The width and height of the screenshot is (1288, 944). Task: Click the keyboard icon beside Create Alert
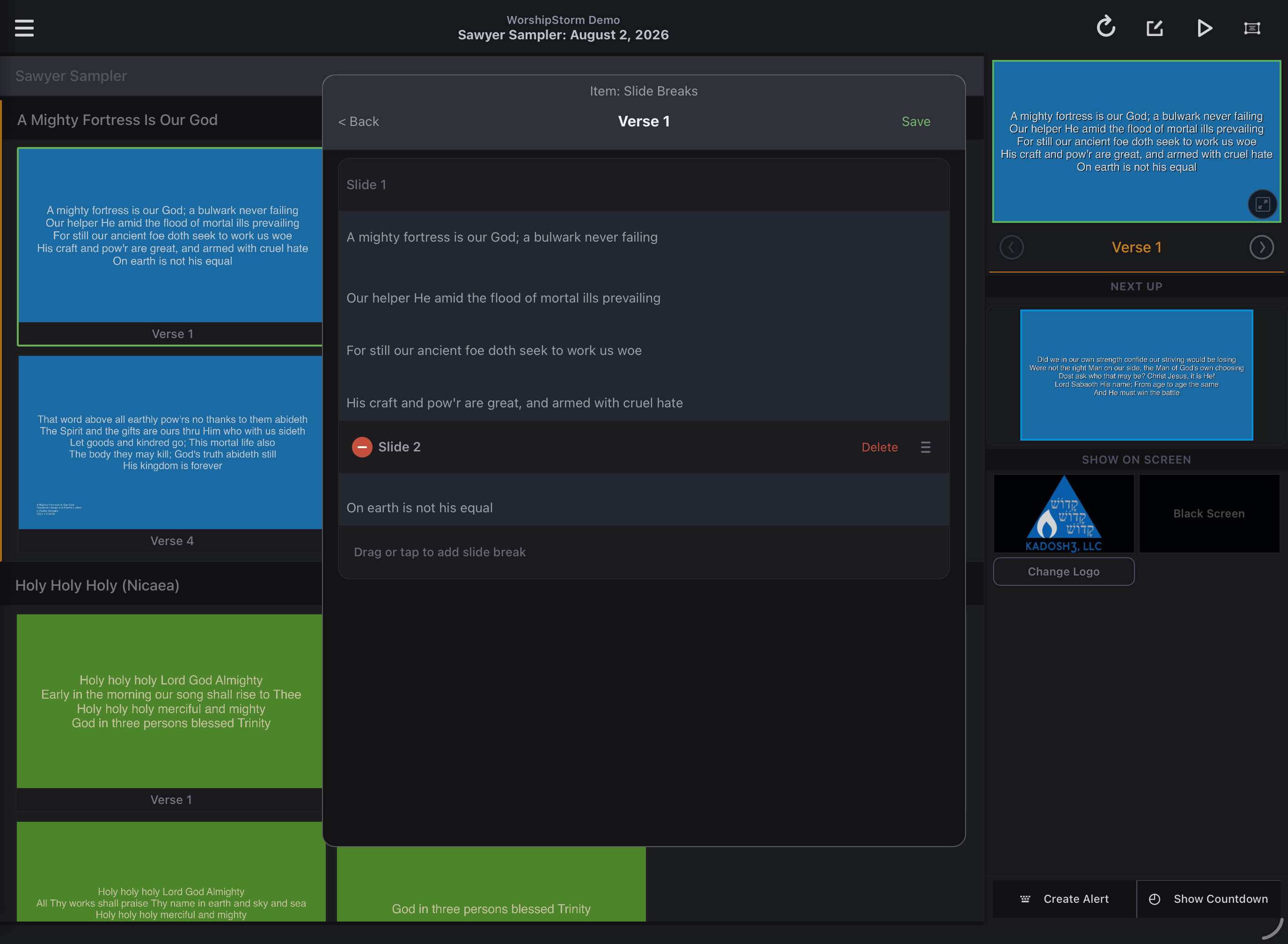click(x=1025, y=899)
